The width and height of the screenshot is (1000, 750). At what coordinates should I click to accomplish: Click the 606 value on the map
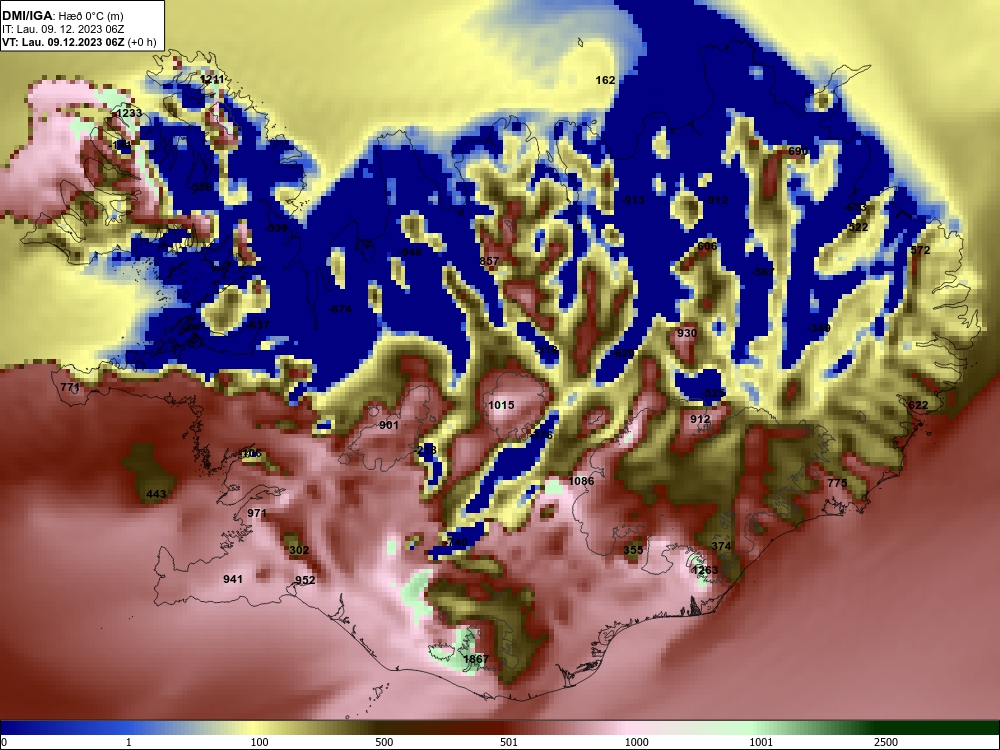(x=707, y=246)
